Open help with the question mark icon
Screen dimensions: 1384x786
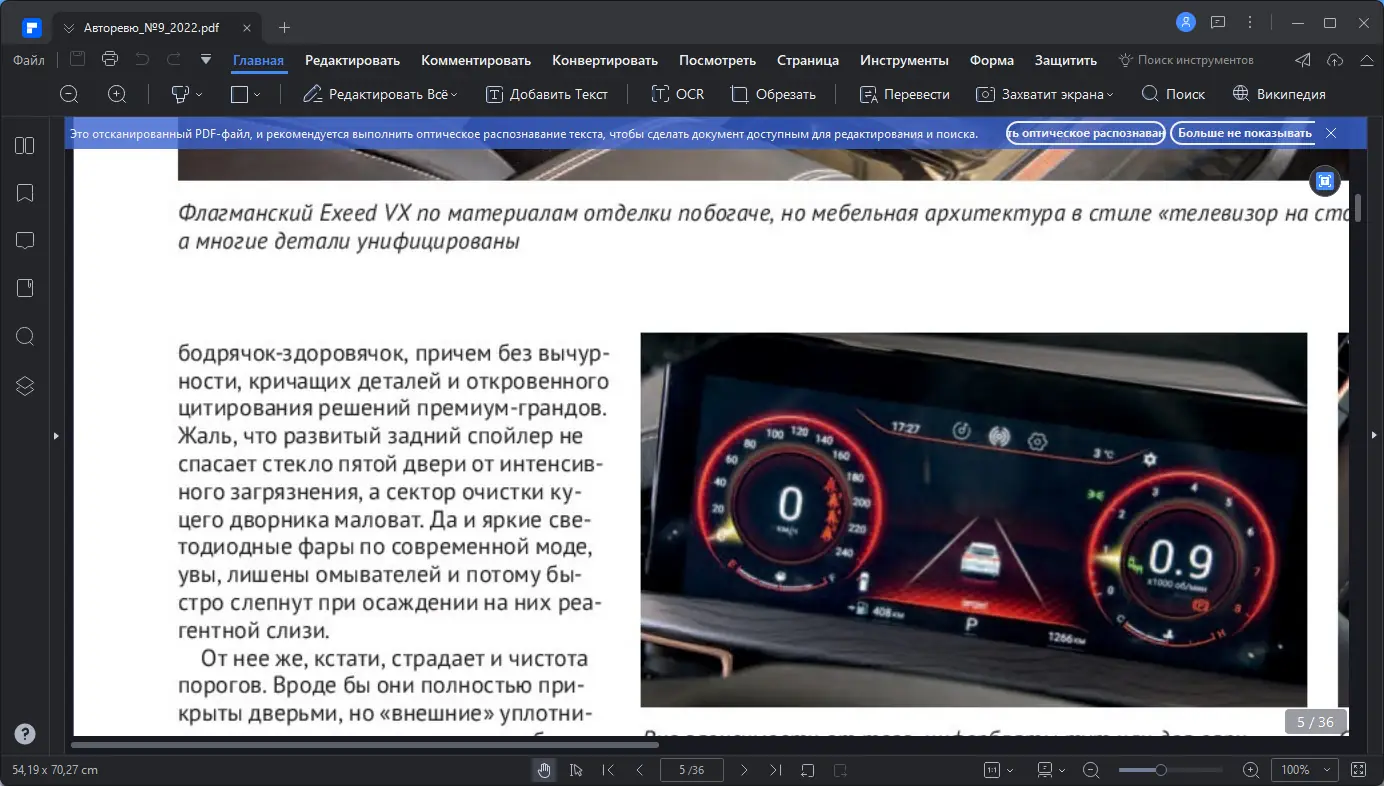25,735
